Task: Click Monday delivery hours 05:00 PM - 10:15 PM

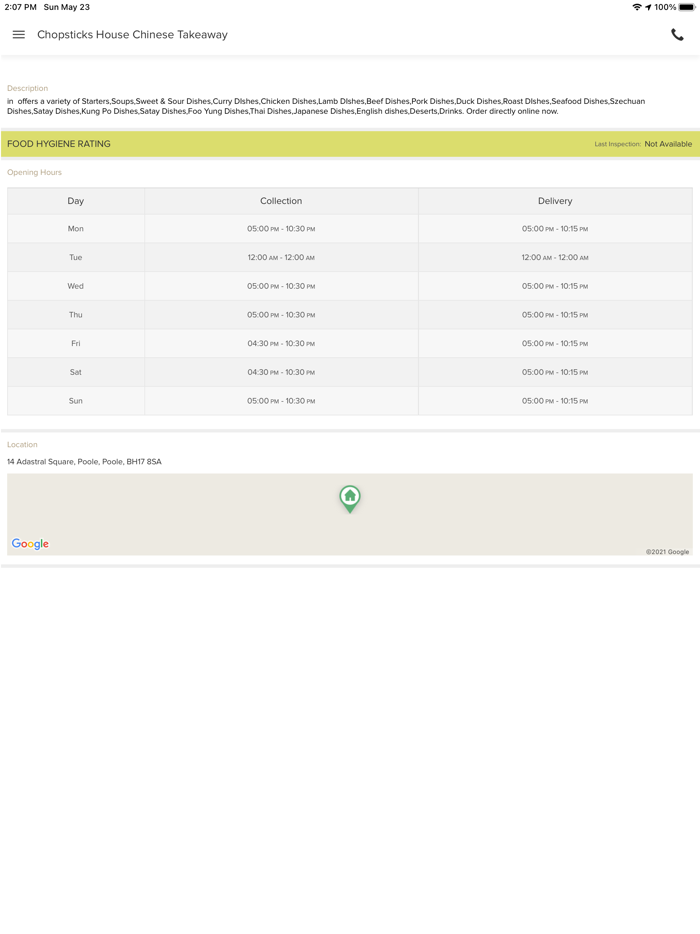Action: [555, 229]
